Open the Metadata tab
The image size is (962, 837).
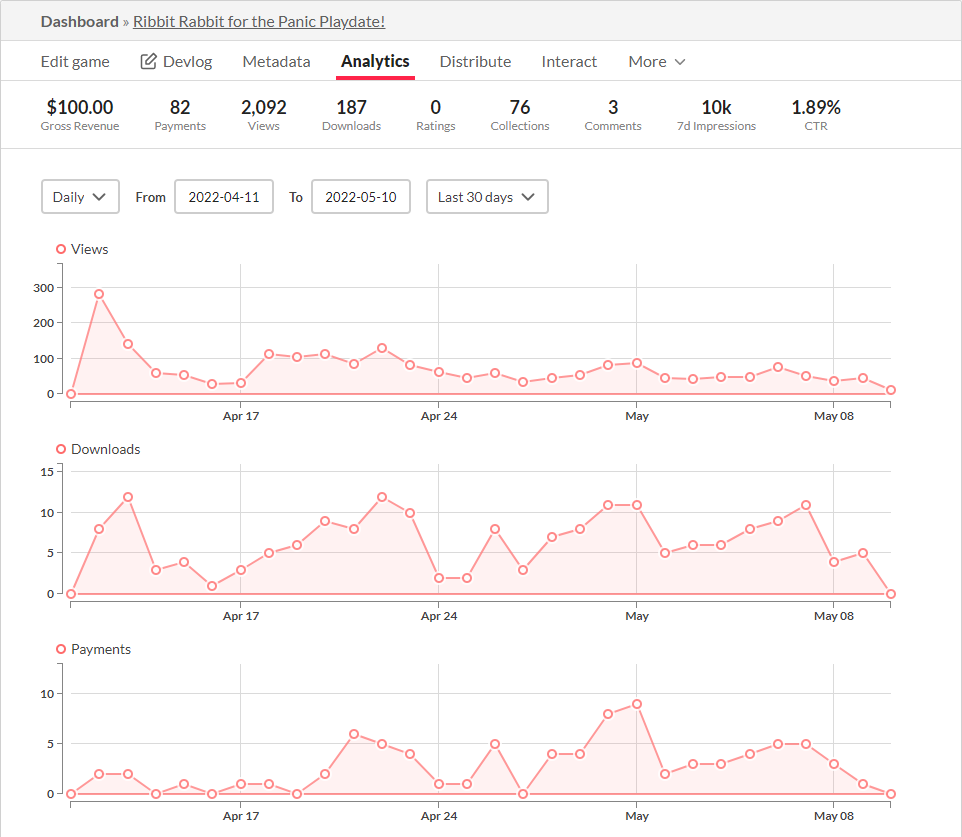click(x=276, y=61)
